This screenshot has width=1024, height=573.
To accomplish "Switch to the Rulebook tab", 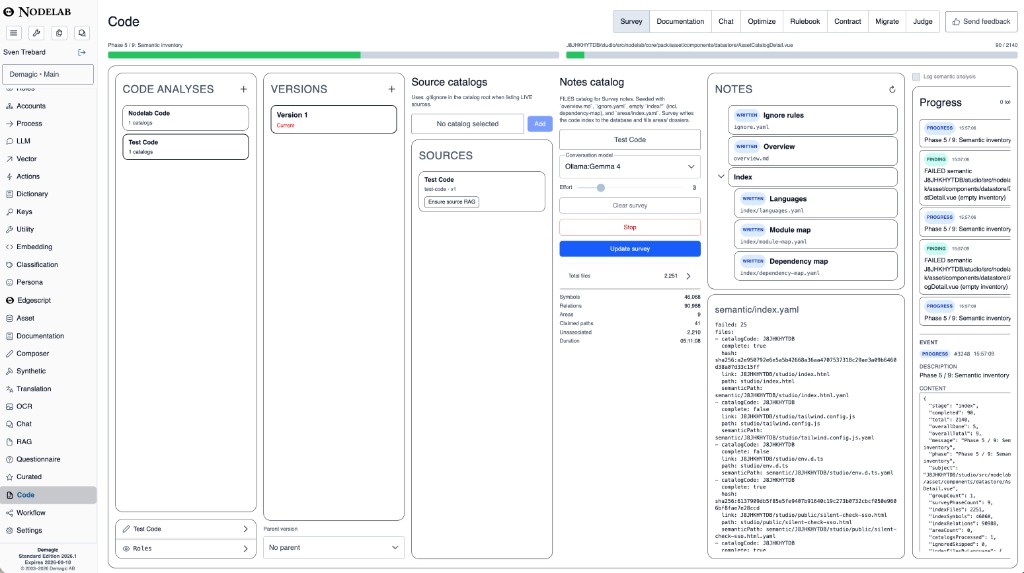I will tap(805, 22).
